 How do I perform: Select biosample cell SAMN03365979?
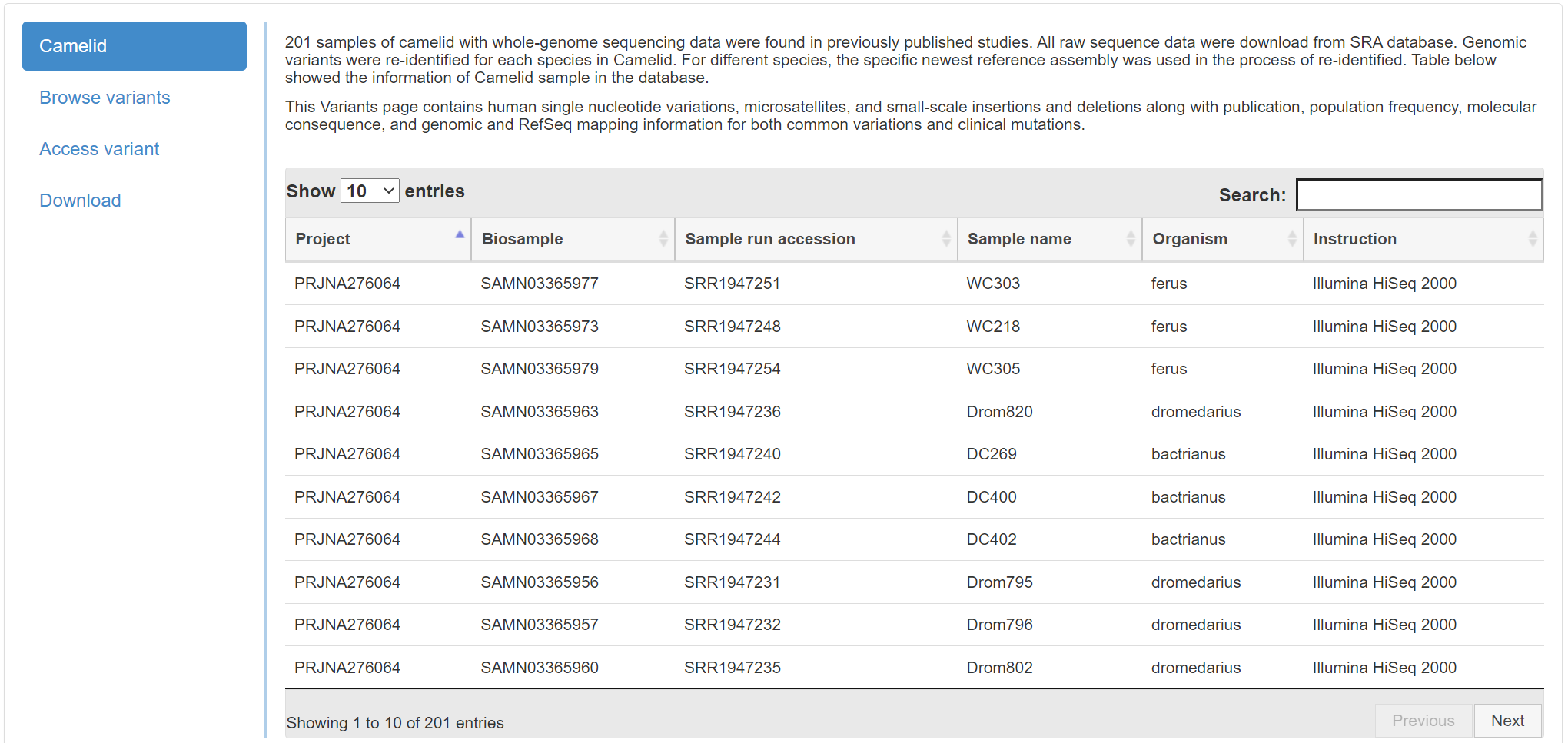pos(540,369)
